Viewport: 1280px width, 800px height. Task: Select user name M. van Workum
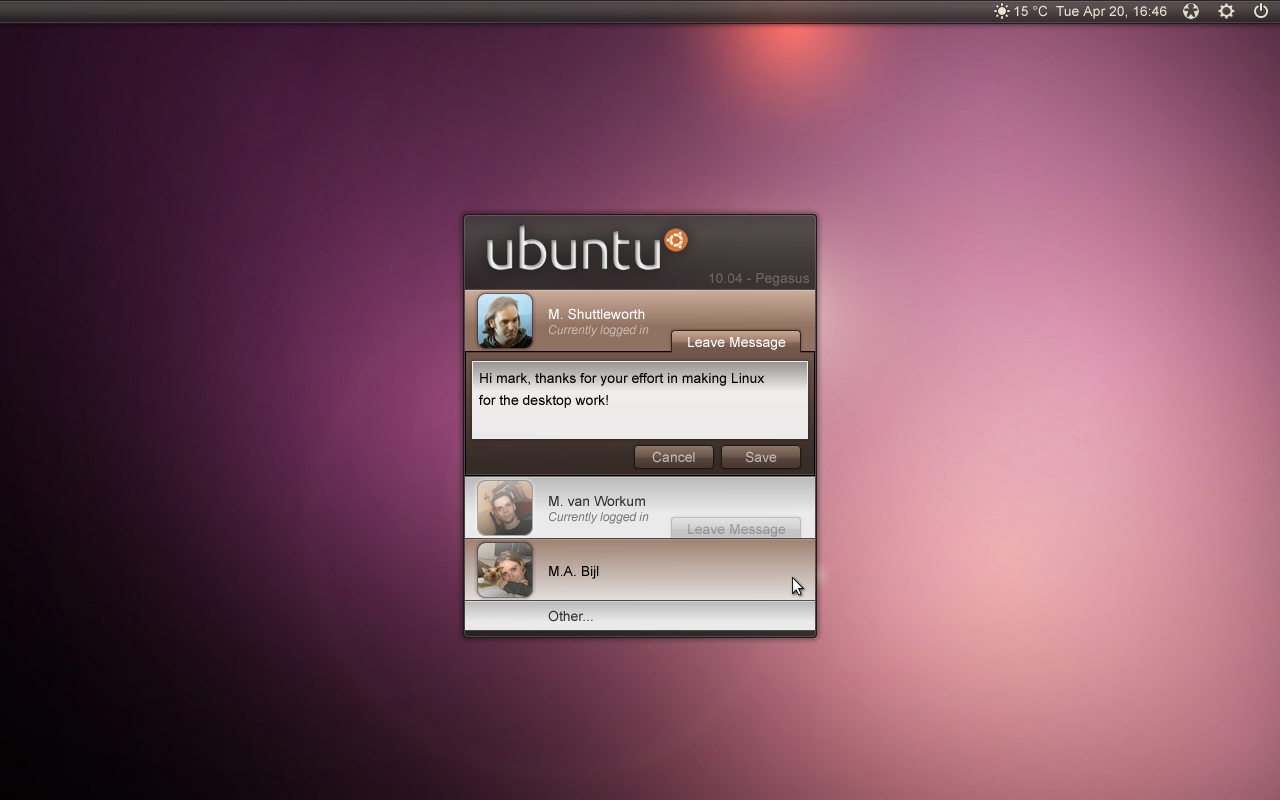coord(597,501)
